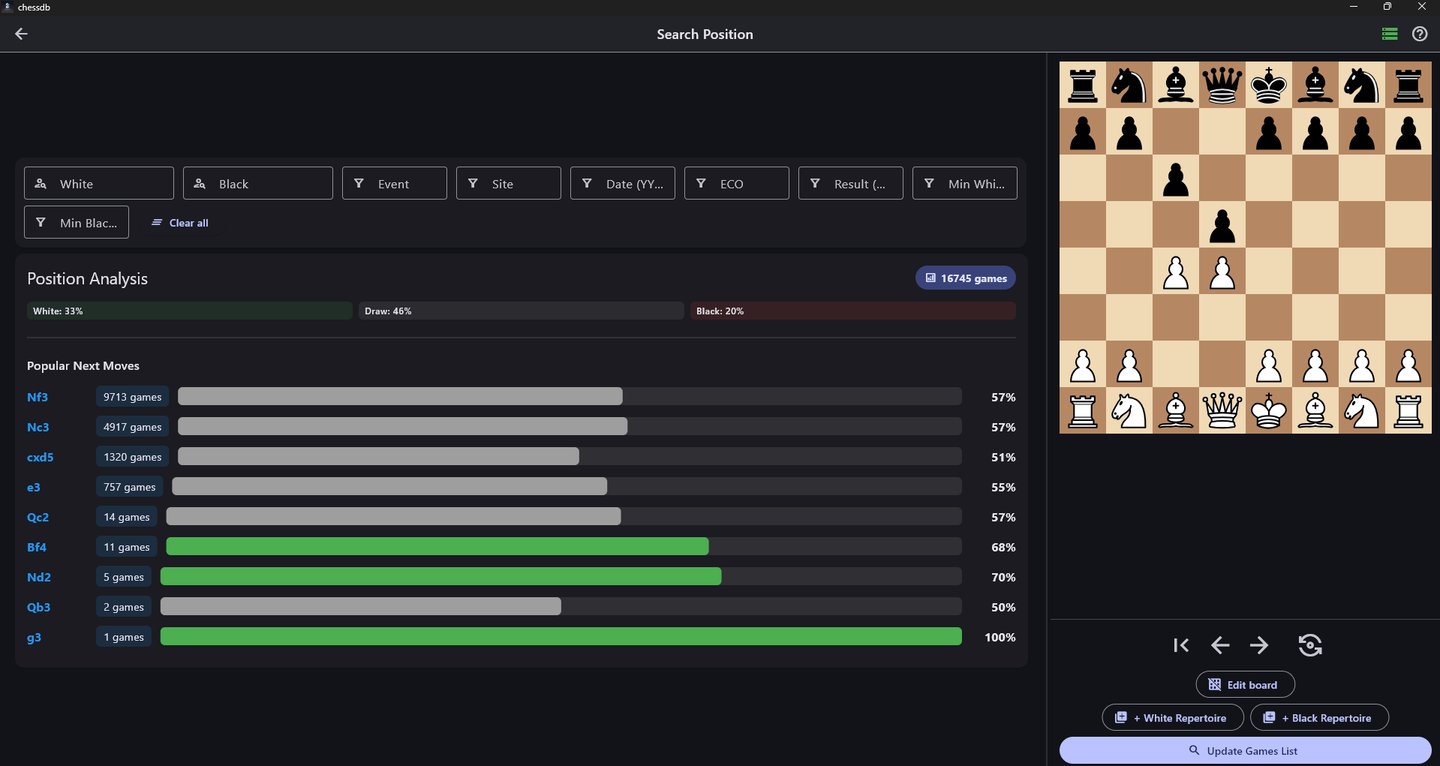Click the 9713 games badge
This screenshot has height=766, width=1440.
coord(133,397)
